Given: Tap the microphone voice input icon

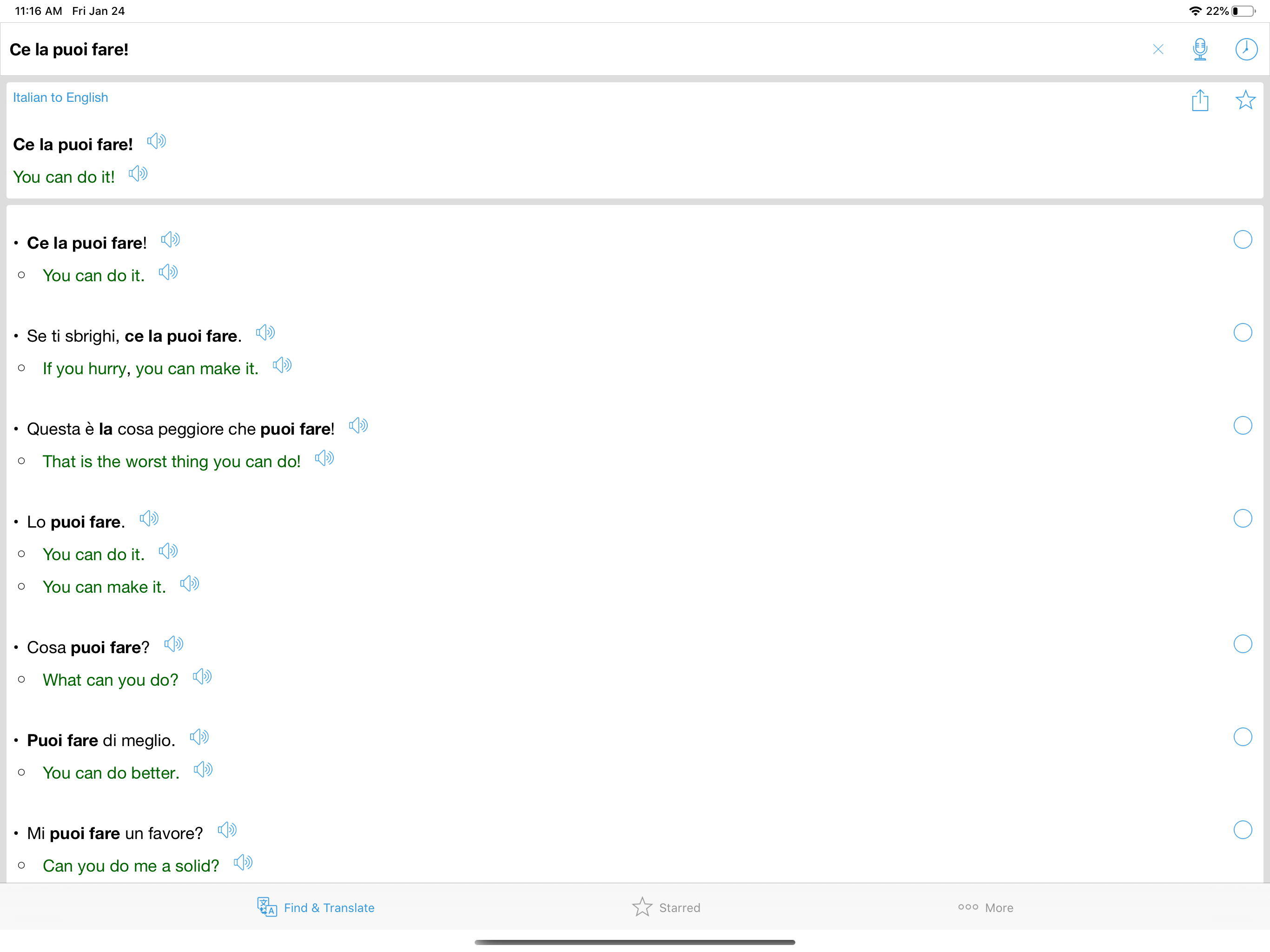Looking at the screenshot, I should [x=1199, y=49].
